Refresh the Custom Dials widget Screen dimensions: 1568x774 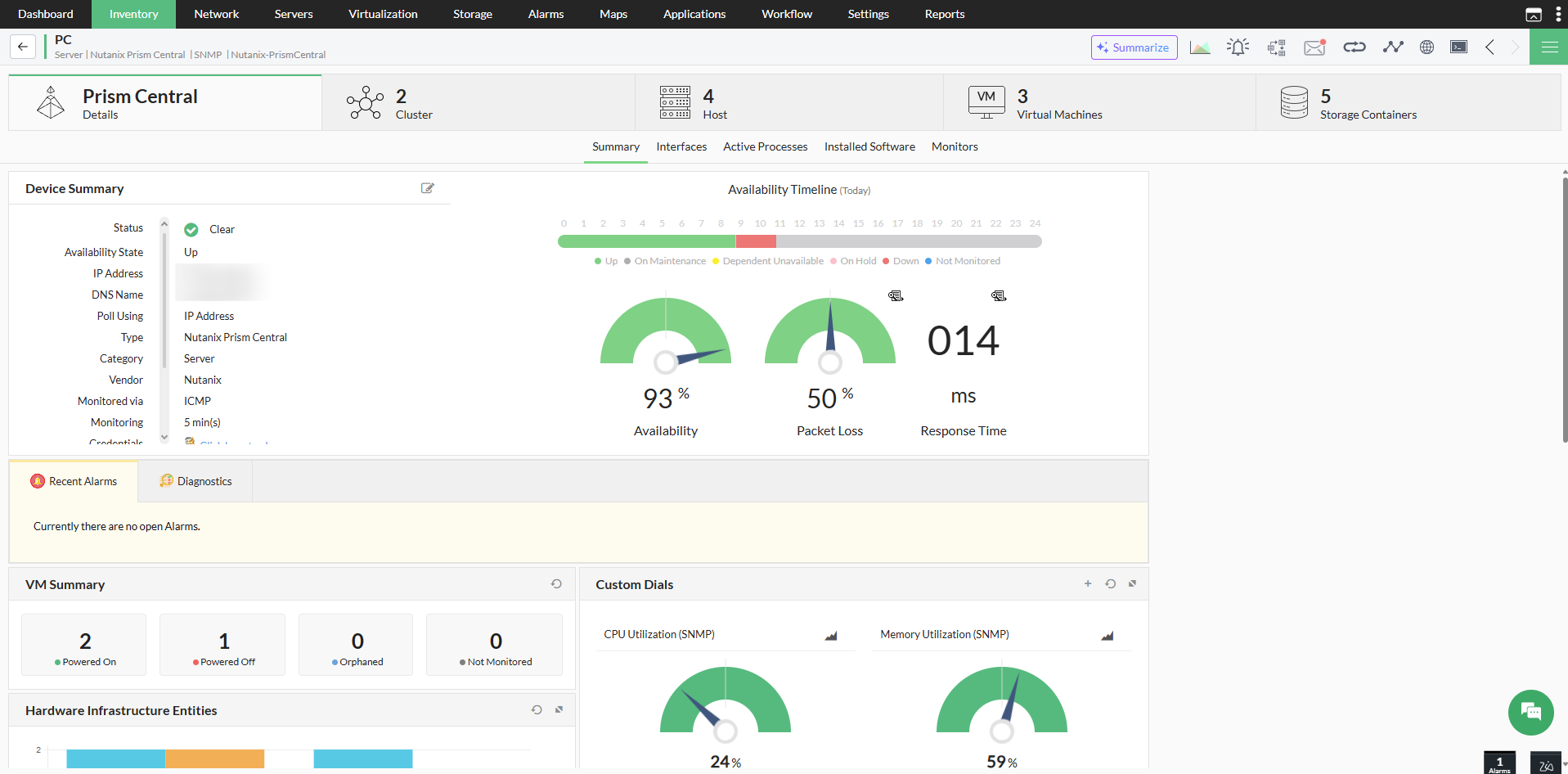tap(1110, 584)
